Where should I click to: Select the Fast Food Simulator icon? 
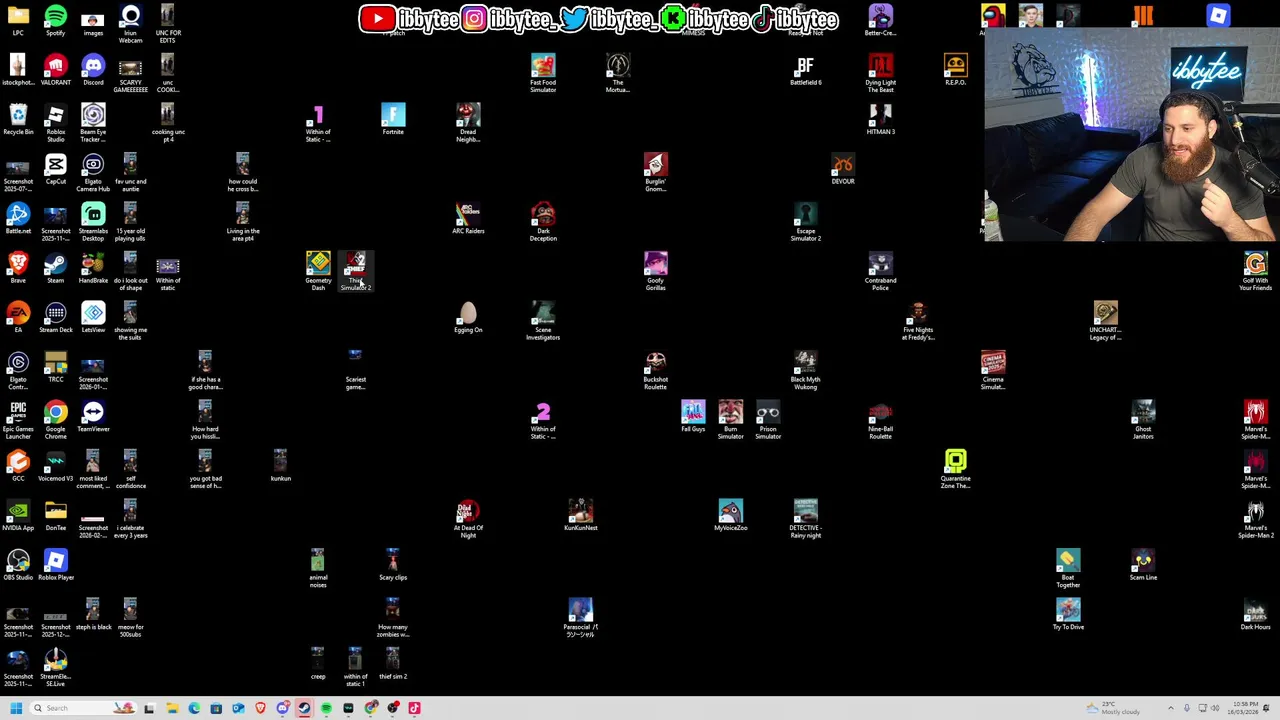click(543, 74)
